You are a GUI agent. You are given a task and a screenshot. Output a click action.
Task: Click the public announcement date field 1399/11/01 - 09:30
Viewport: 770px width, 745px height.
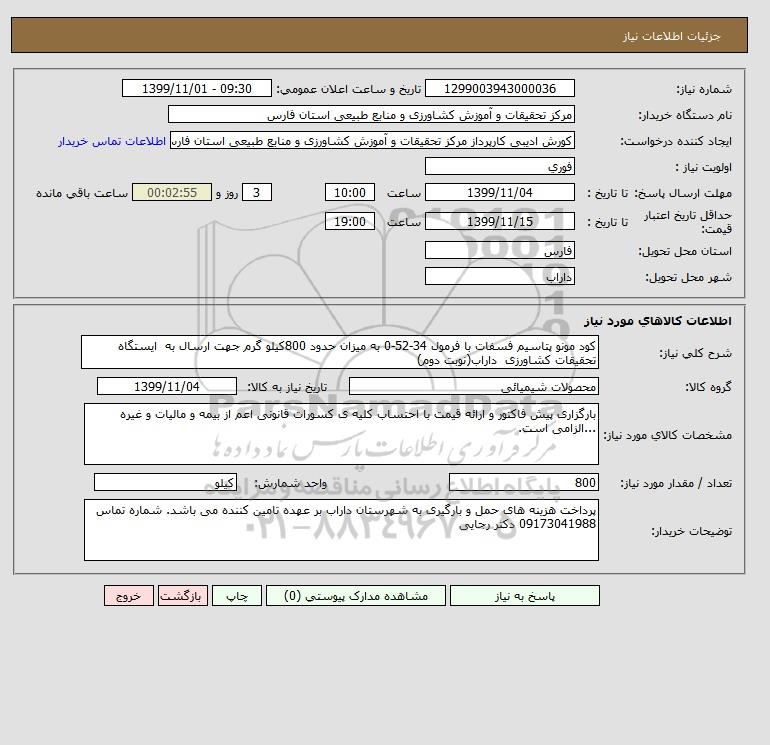click(x=196, y=88)
